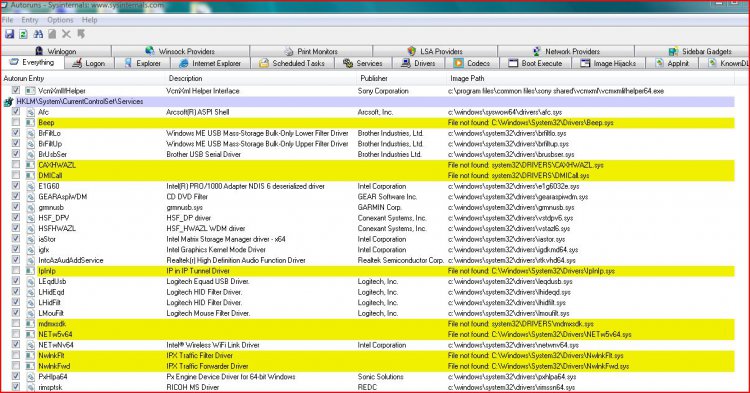This screenshot has width=750, height=393.
Task: Click the file icon of the LMouFlt entry
Action: 30,313
